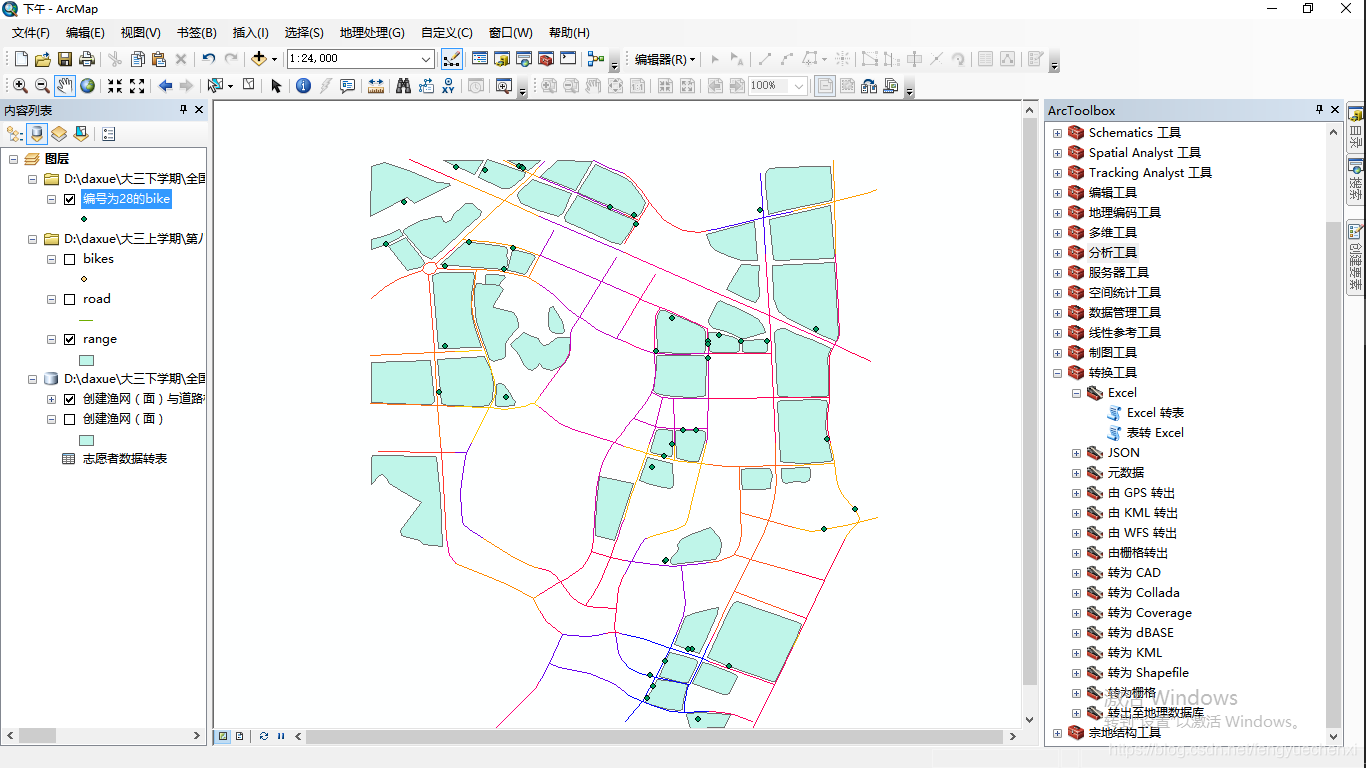This screenshot has height=768, width=1366.
Task: Check the 创建渔网（面） layer box
Action: pyautogui.click(x=69, y=419)
